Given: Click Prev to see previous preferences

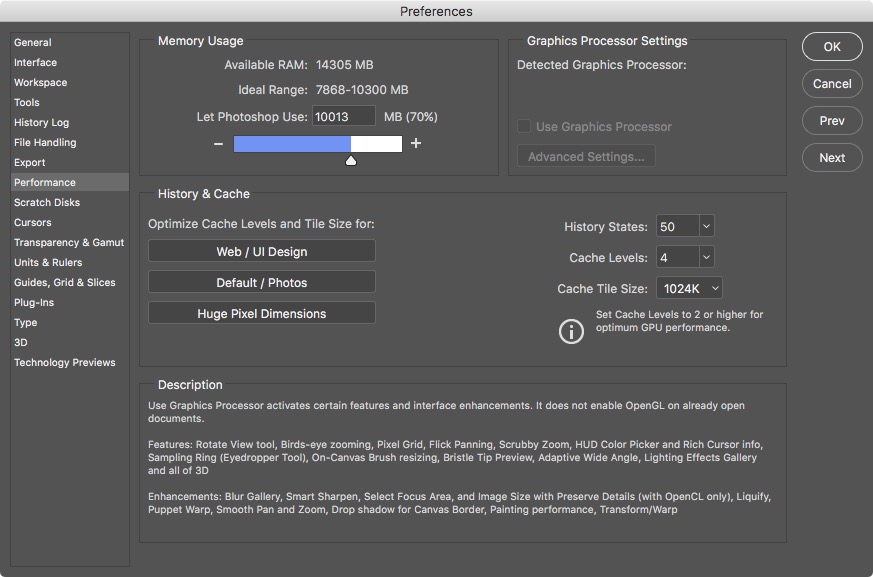Looking at the screenshot, I should [x=832, y=120].
